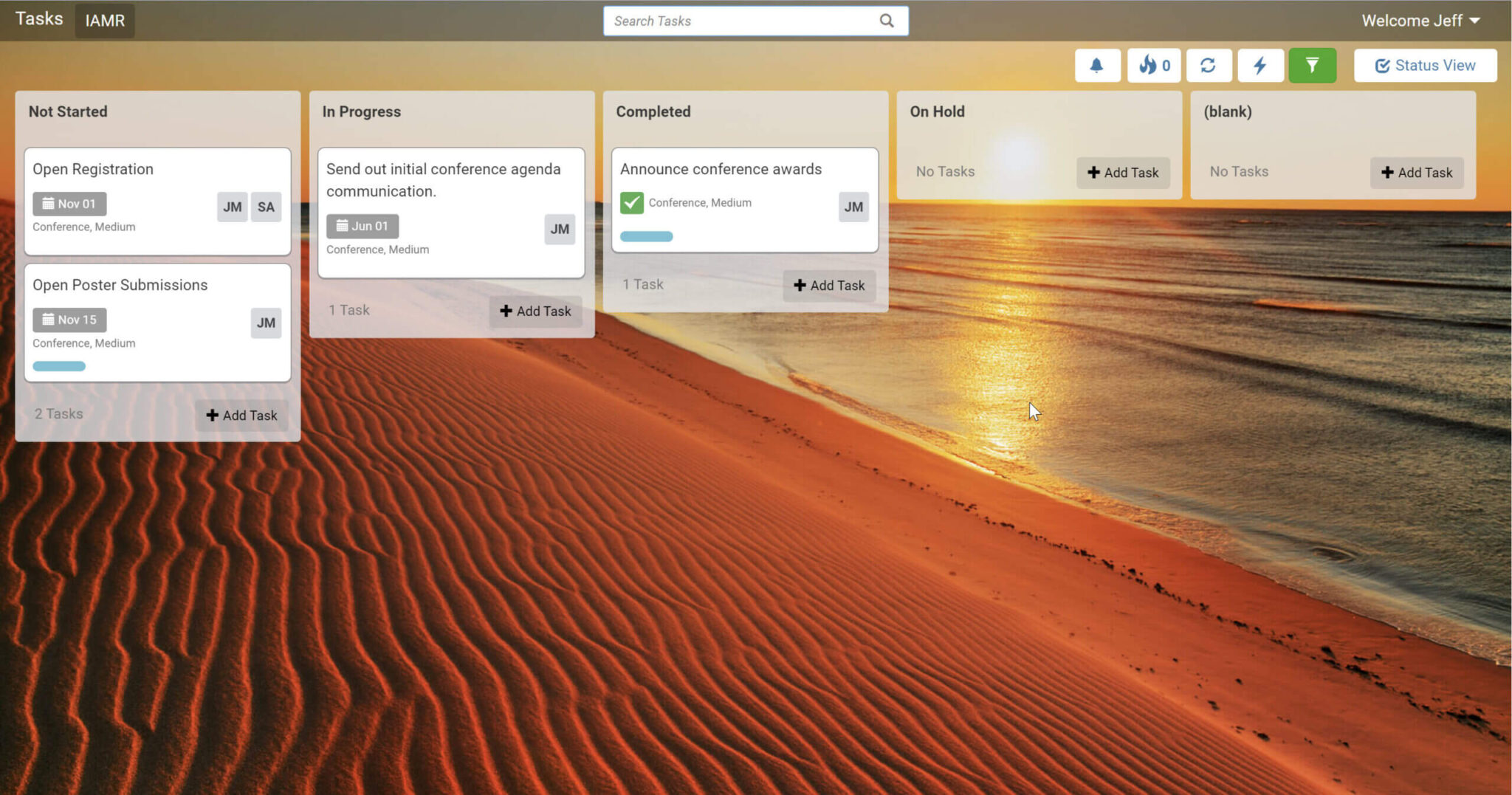
Task: Open the green filter icon
Action: point(1313,65)
